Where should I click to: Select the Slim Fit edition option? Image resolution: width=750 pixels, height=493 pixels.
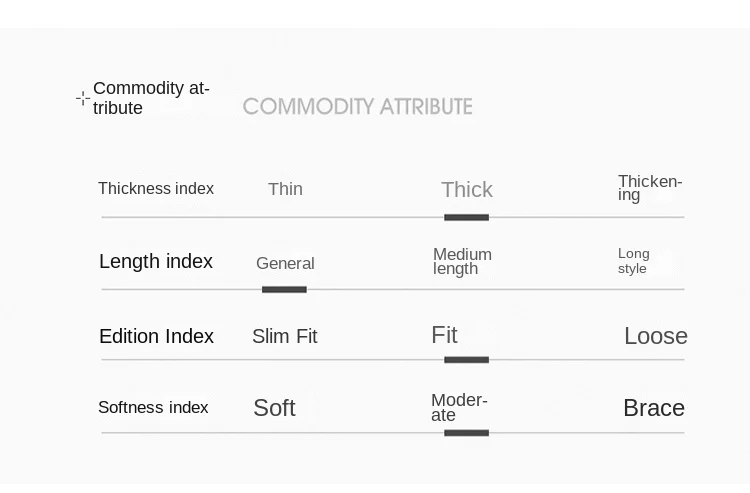(x=284, y=336)
